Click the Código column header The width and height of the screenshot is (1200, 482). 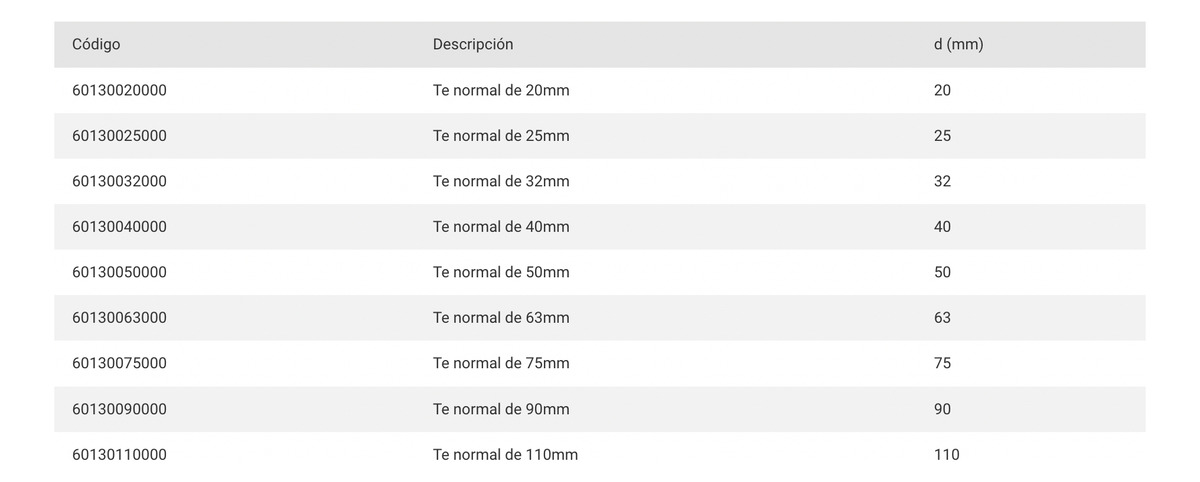pos(96,45)
